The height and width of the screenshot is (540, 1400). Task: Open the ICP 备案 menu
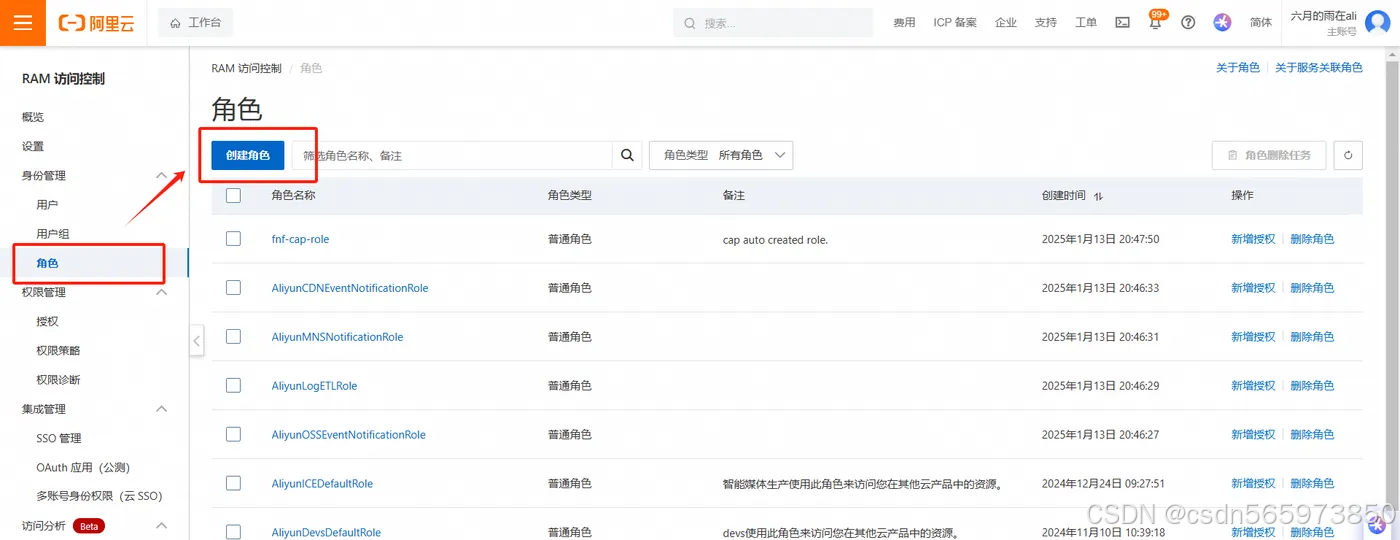(955, 22)
